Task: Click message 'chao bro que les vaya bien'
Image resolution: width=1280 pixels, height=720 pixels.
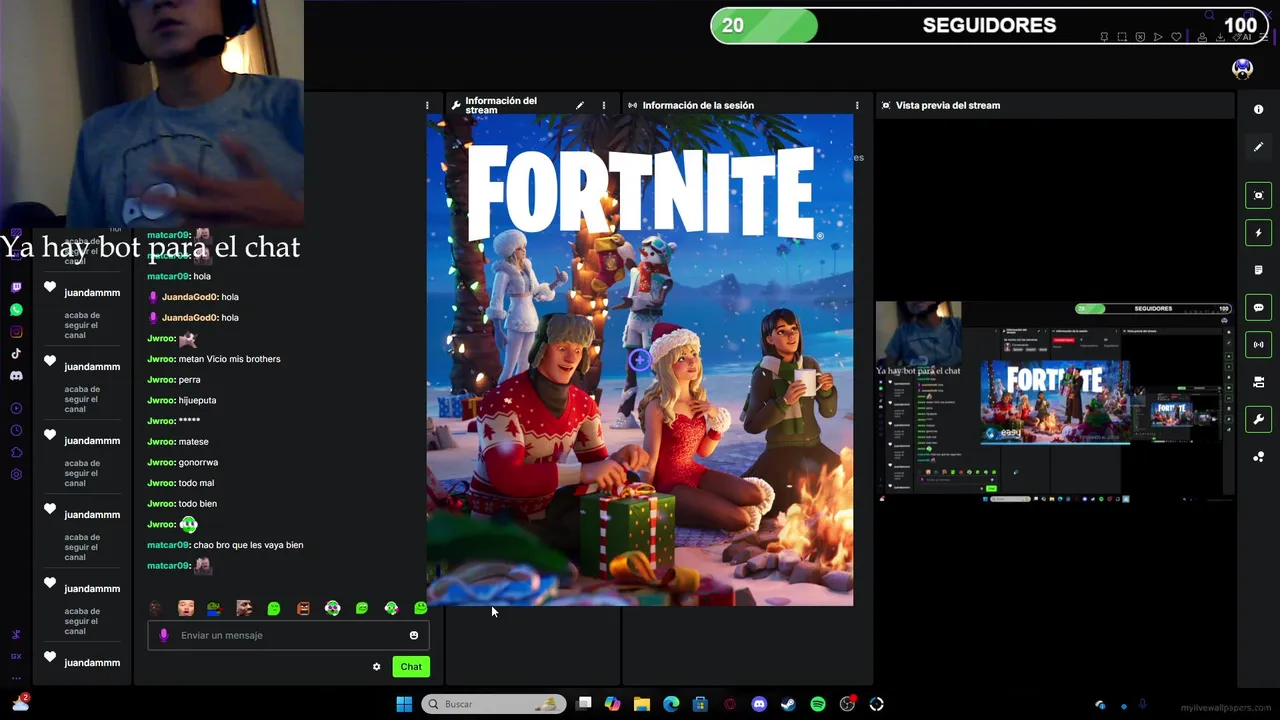Action: point(225,545)
